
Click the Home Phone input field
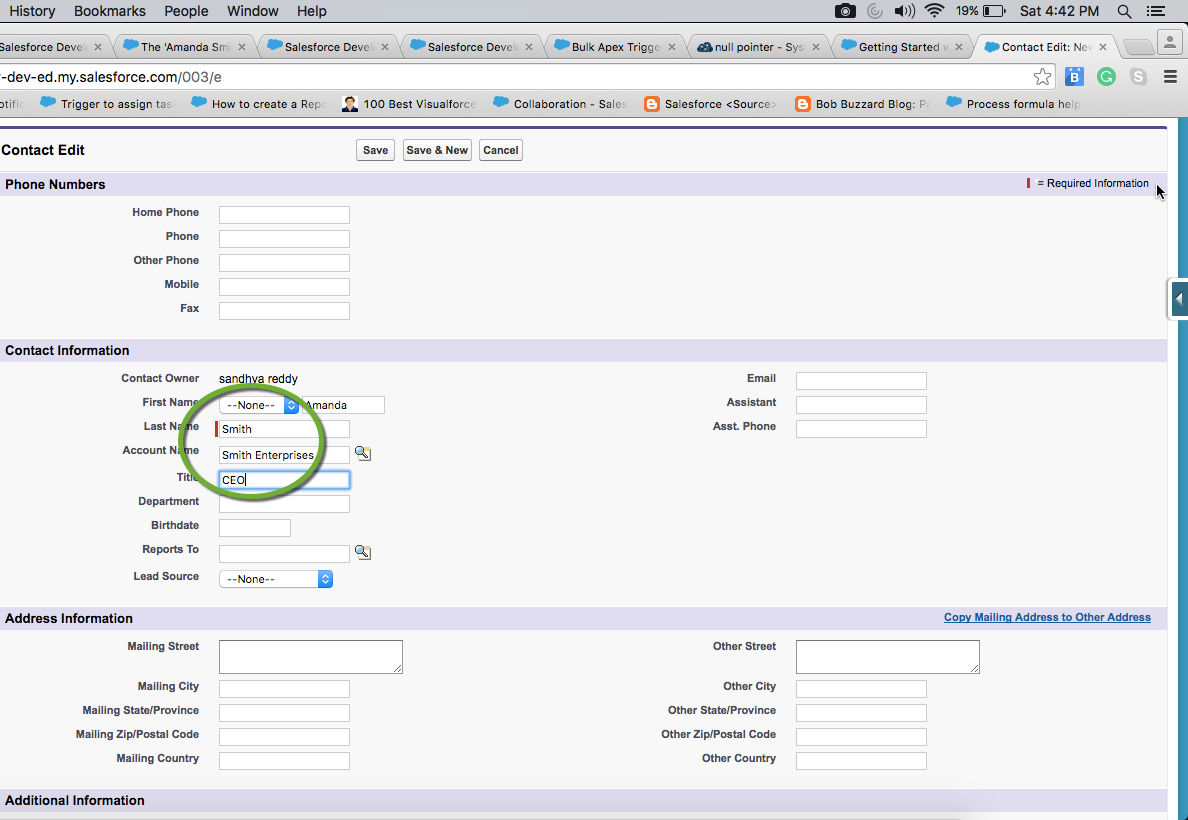284,214
